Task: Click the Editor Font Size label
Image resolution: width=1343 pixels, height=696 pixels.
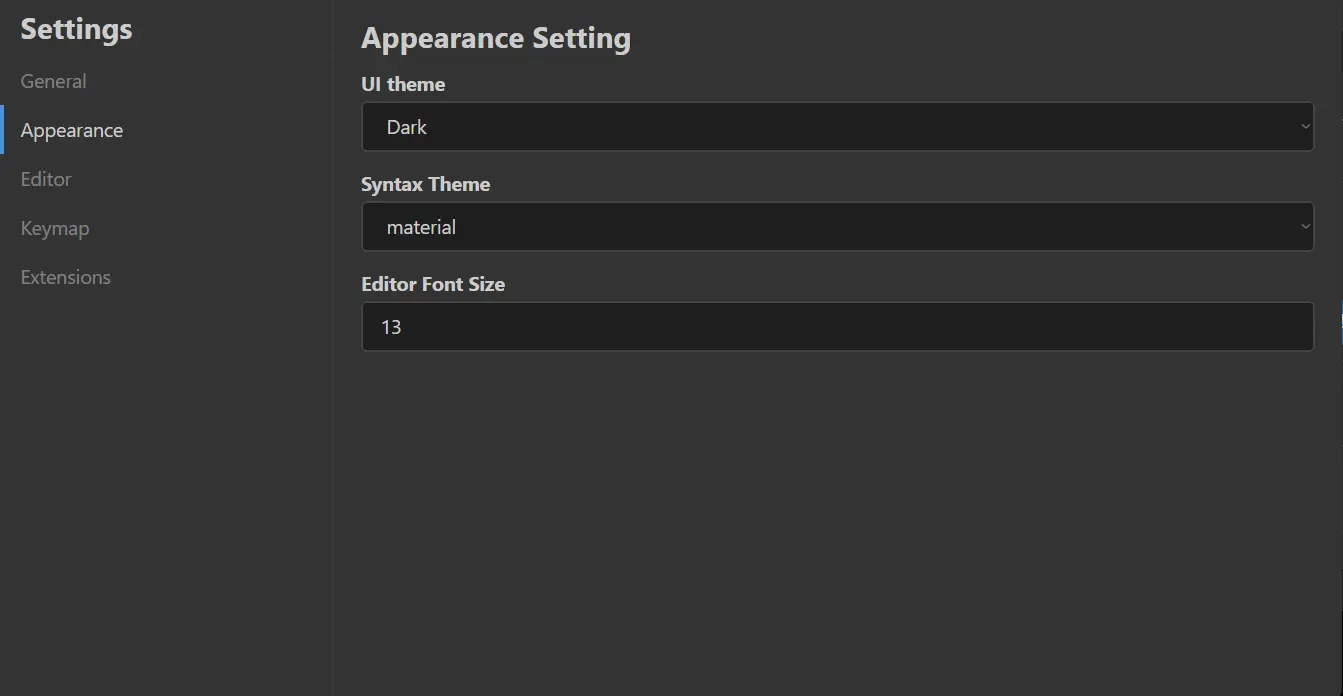Action: pyautogui.click(x=433, y=284)
